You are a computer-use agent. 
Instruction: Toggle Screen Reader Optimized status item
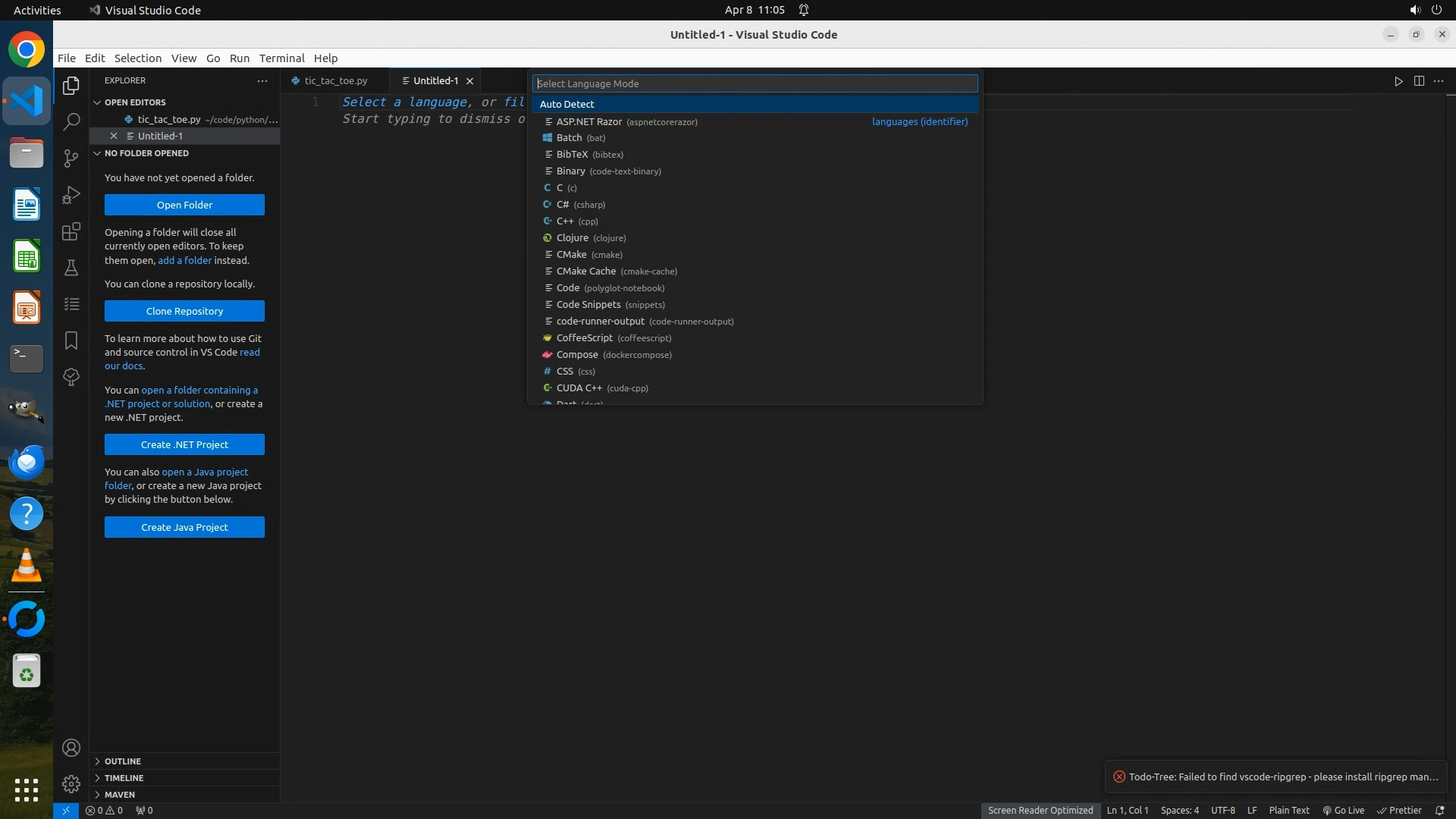click(1040, 810)
